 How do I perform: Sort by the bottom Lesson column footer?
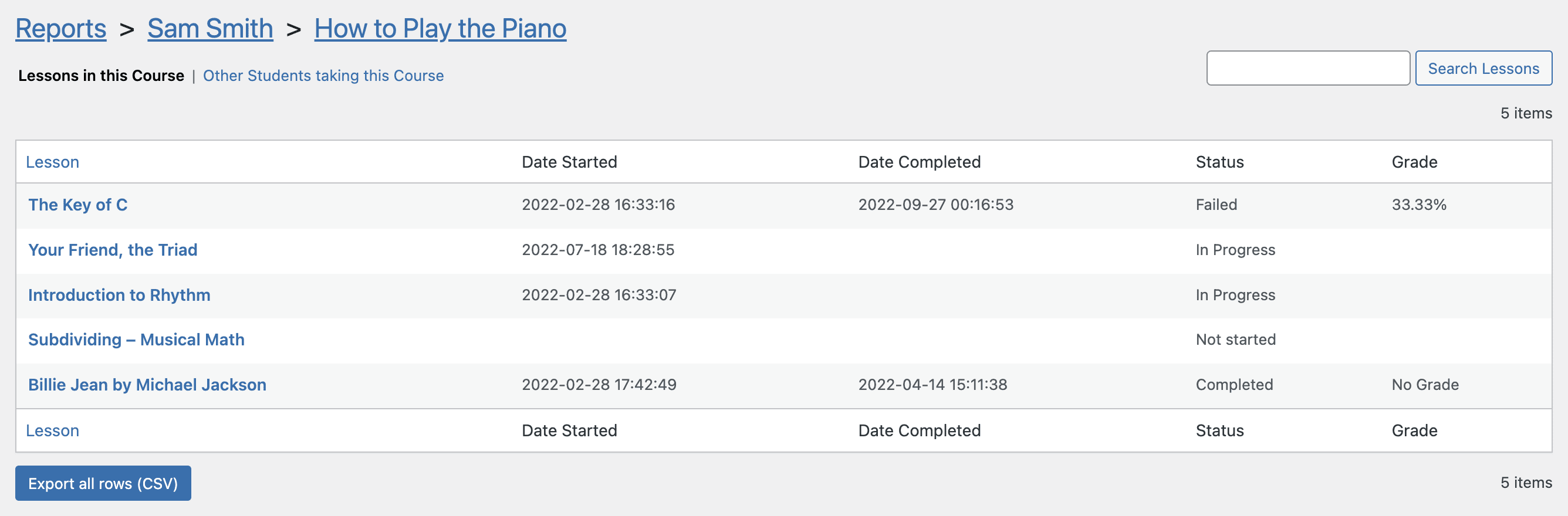[52, 431]
